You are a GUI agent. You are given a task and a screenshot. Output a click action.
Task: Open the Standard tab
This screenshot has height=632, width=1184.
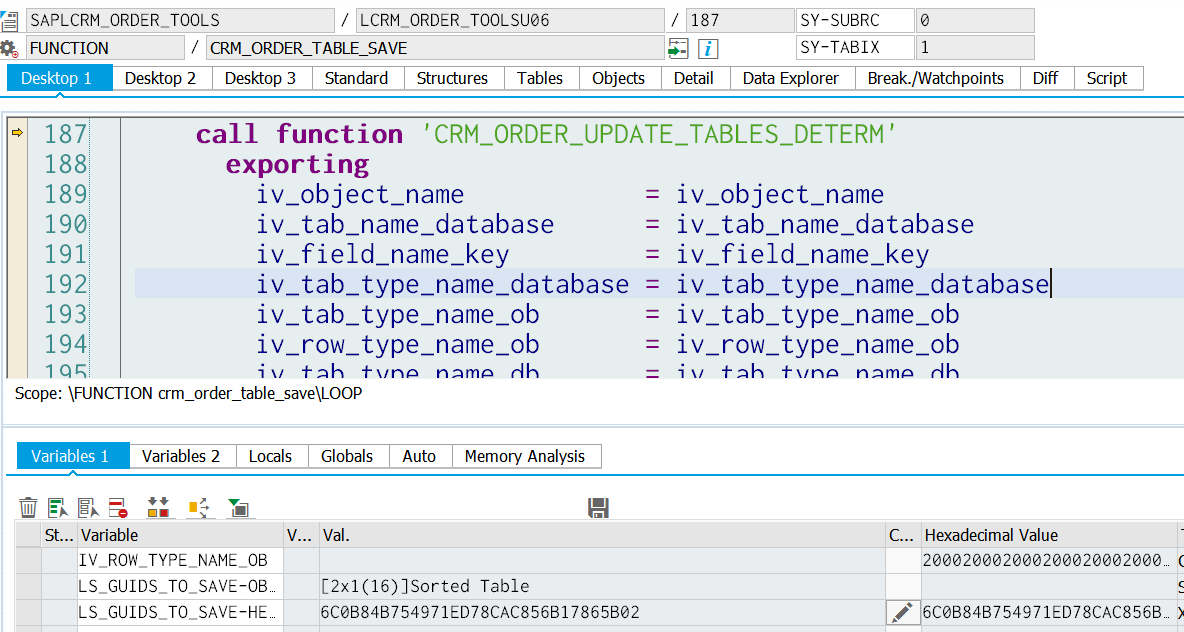click(x=356, y=79)
